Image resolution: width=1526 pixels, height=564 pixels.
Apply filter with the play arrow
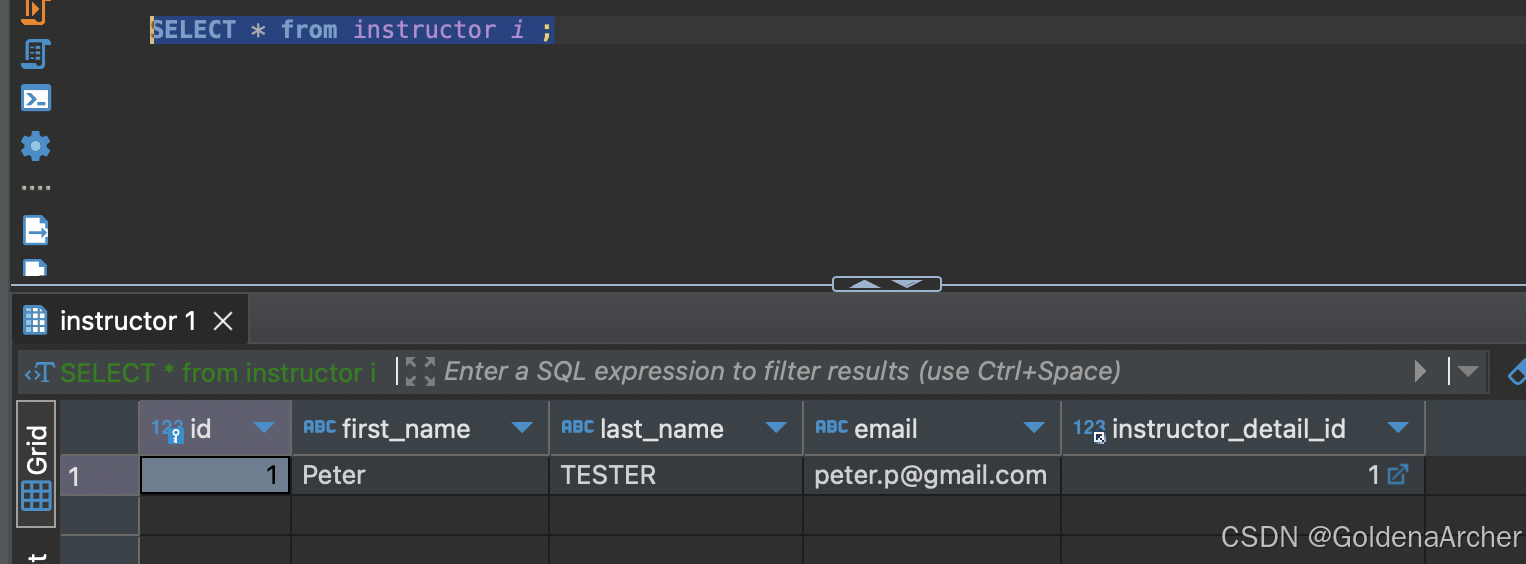(1420, 372)
